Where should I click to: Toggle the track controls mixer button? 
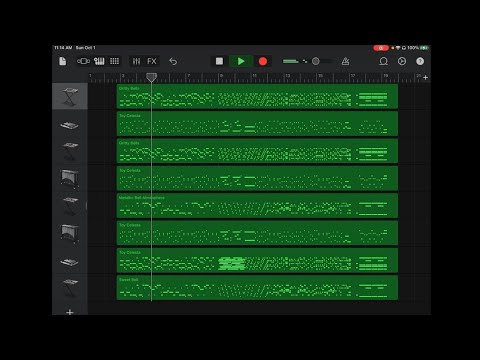coord(136,61)
